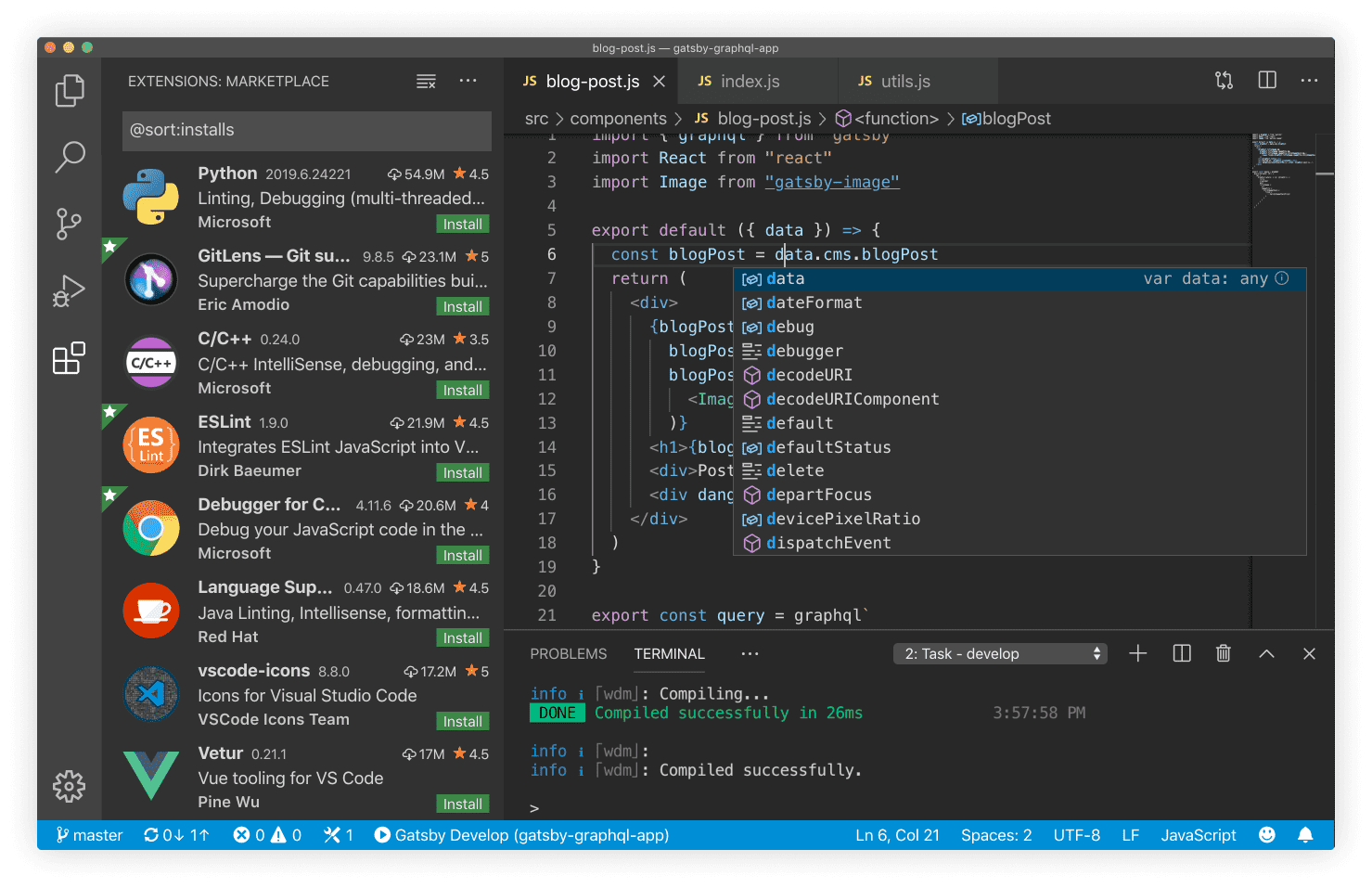Open the JavaScript language mode picker
Viewport: 1372px width, 888px height.
[x=1198, y=835]
